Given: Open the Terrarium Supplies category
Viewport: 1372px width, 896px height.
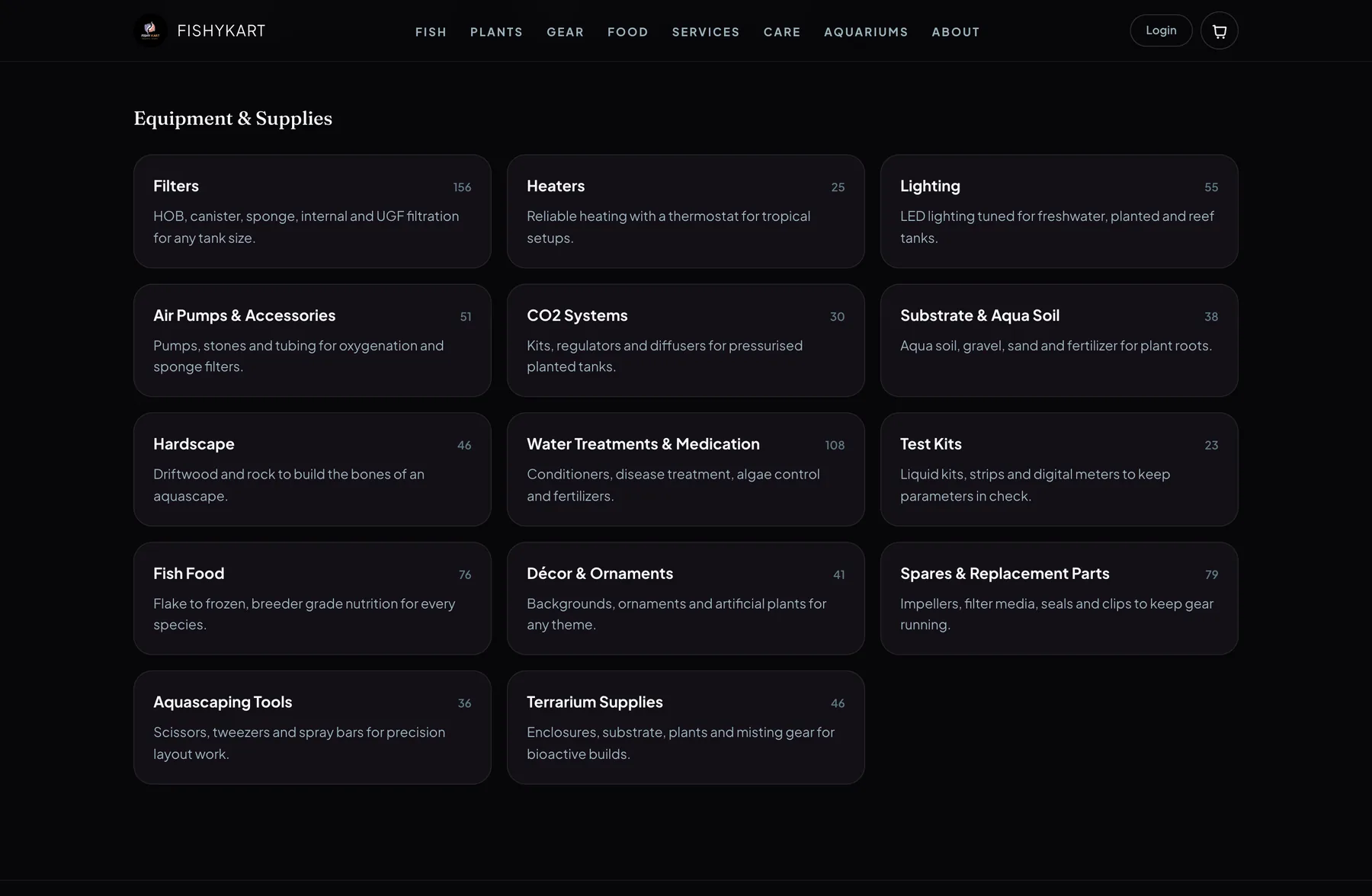Looking at the screenshot, I should [x=686, y=728].
